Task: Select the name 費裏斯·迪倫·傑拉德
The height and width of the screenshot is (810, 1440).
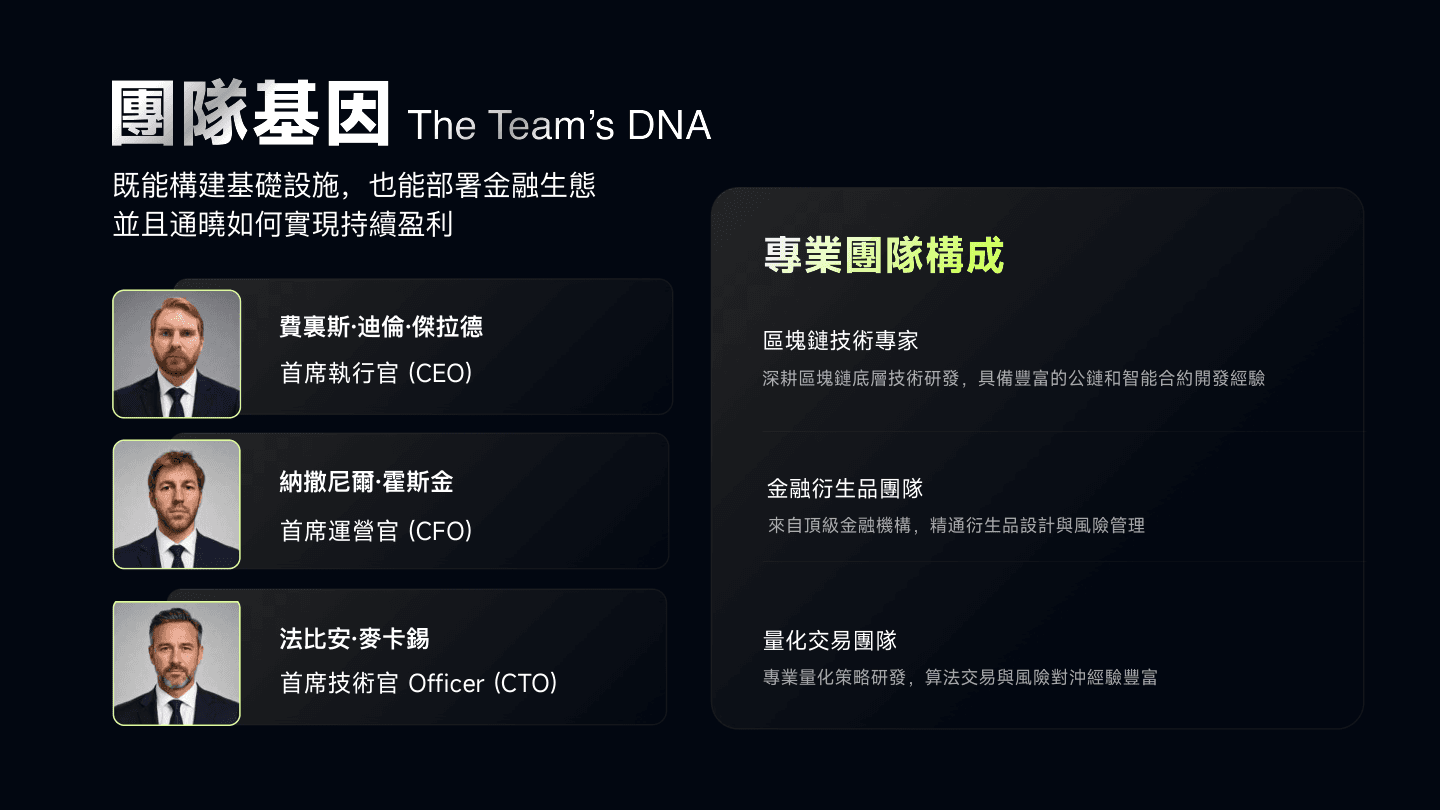Action: click(381, 326)
